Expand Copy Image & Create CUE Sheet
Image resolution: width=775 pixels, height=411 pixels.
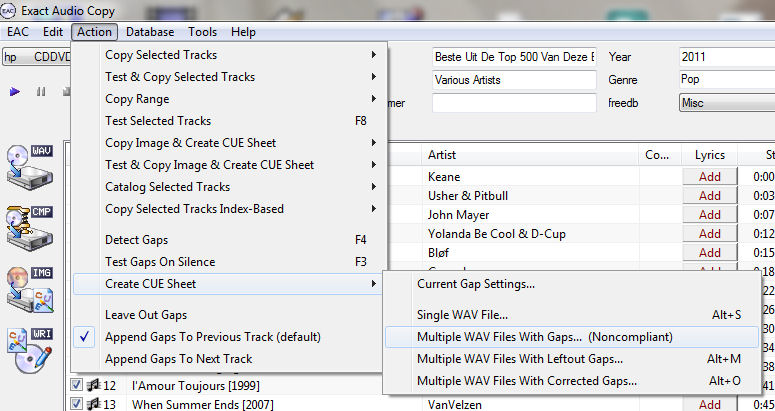click(227, 143)
